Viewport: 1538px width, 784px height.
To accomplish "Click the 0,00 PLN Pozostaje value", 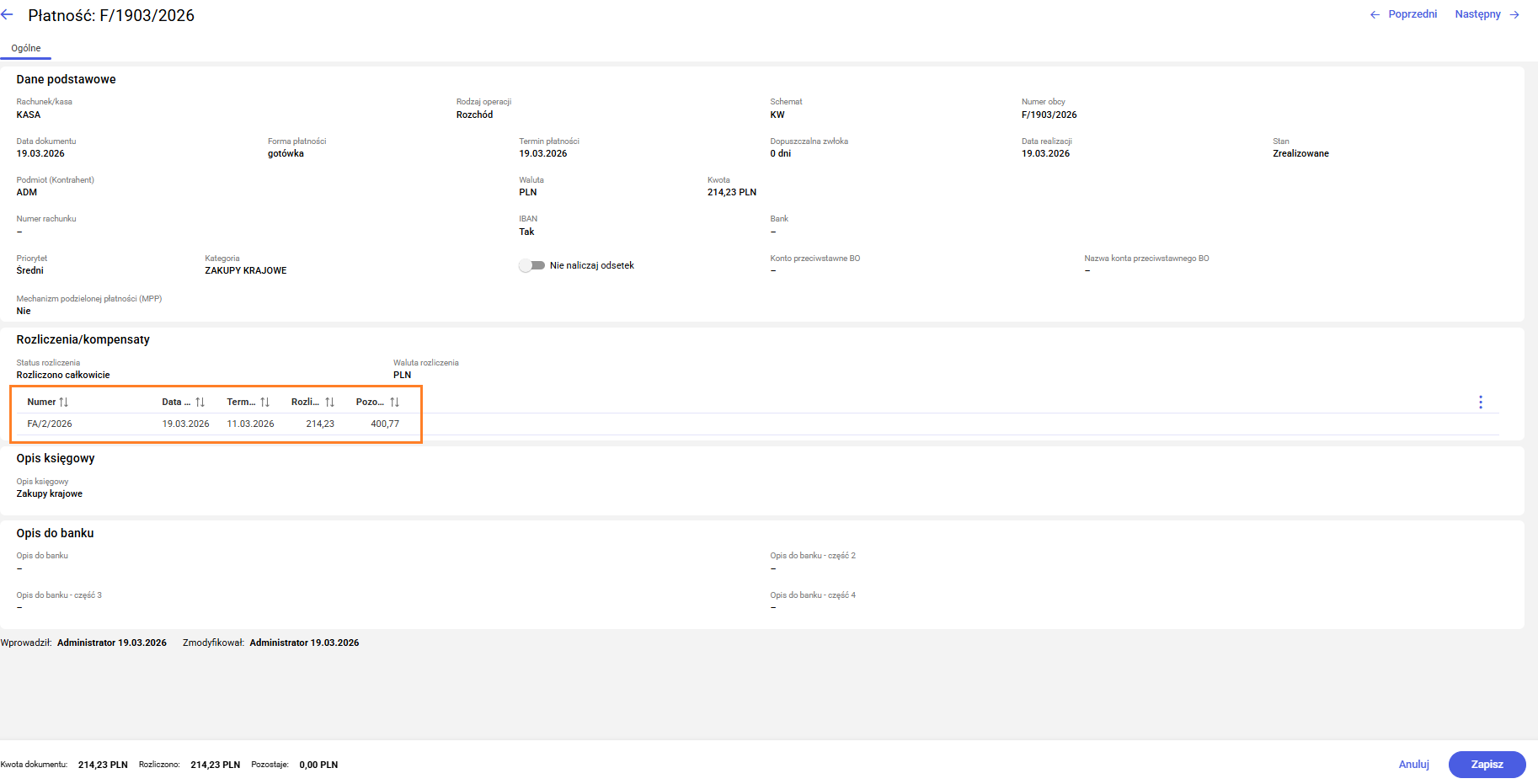I will point(318,765).
